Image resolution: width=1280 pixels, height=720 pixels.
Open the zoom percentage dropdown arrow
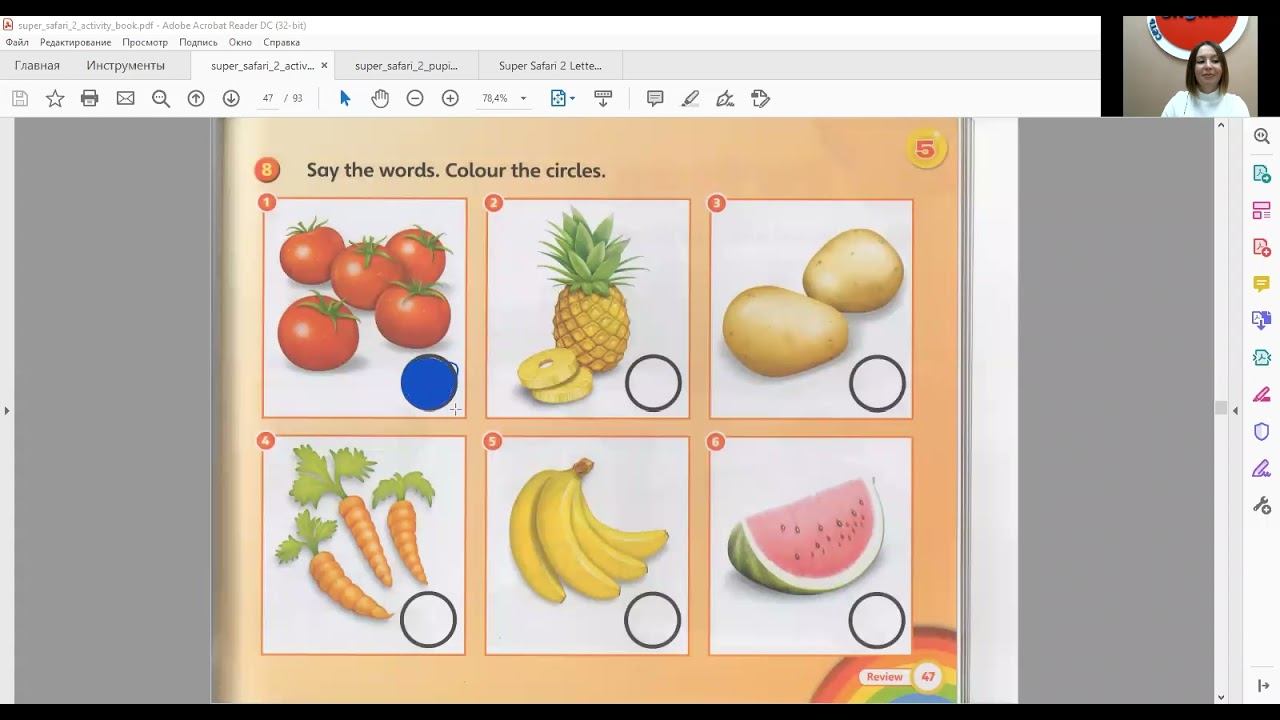coord(523,99)
